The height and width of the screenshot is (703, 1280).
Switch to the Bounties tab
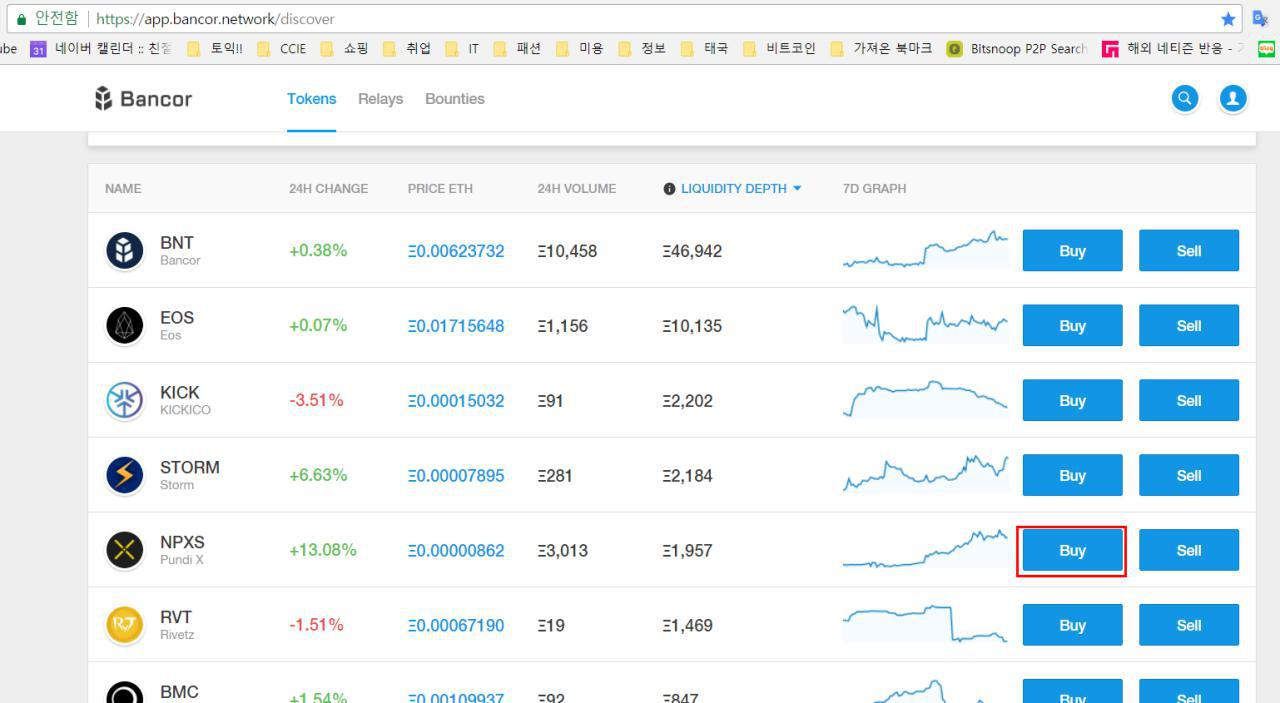pyautogui.click(x=454, y=98)
